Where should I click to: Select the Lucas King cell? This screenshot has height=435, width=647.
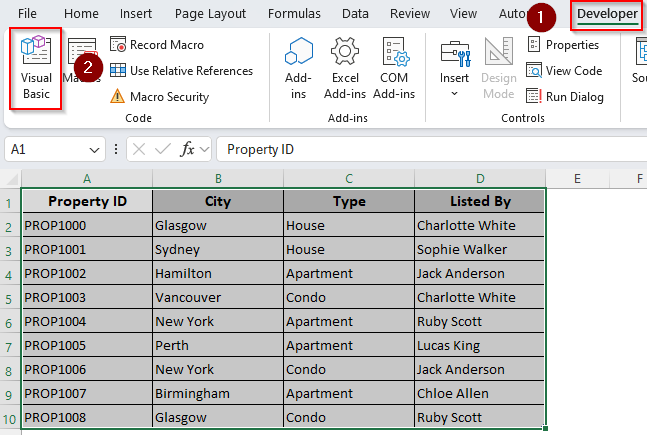click(x=480, y=345)
